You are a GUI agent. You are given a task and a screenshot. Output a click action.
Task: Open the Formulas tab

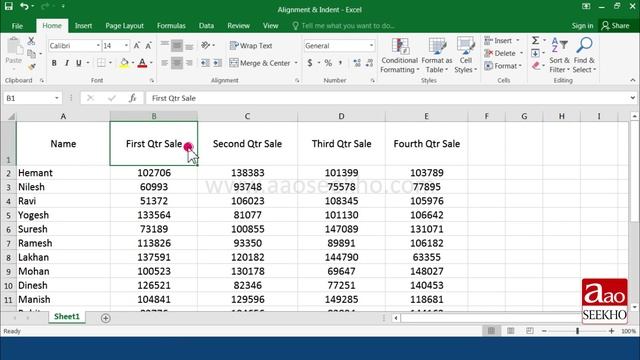point(171,26)
